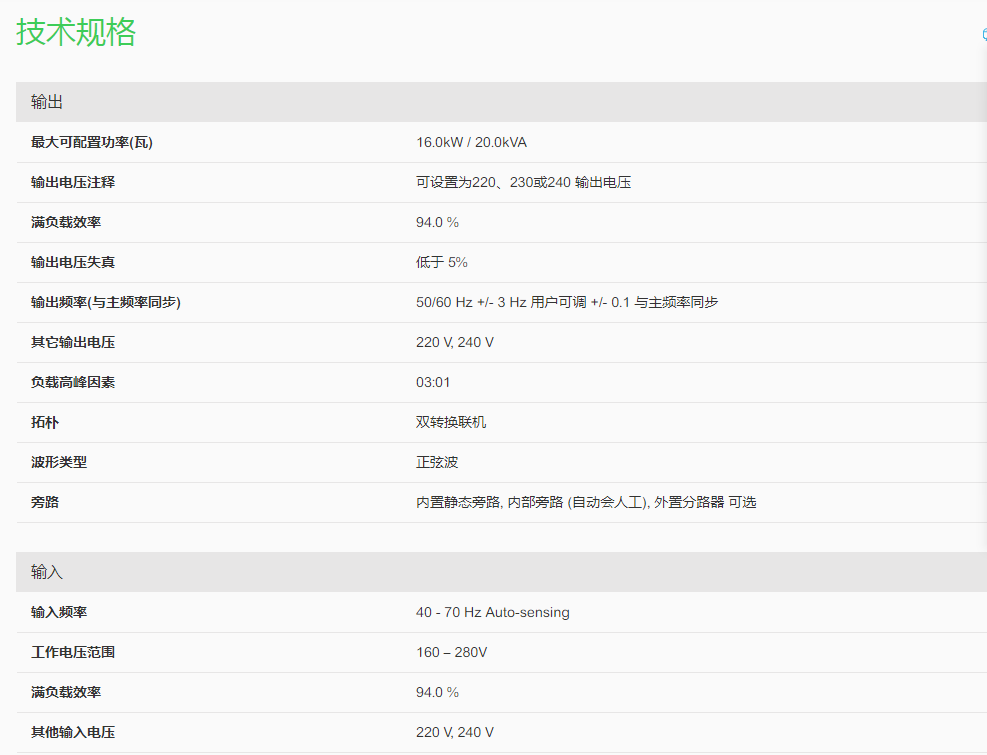Click the 03:01 crest factor value
Viewport: 987px width, 755px height.
click(x=433, y=382)
